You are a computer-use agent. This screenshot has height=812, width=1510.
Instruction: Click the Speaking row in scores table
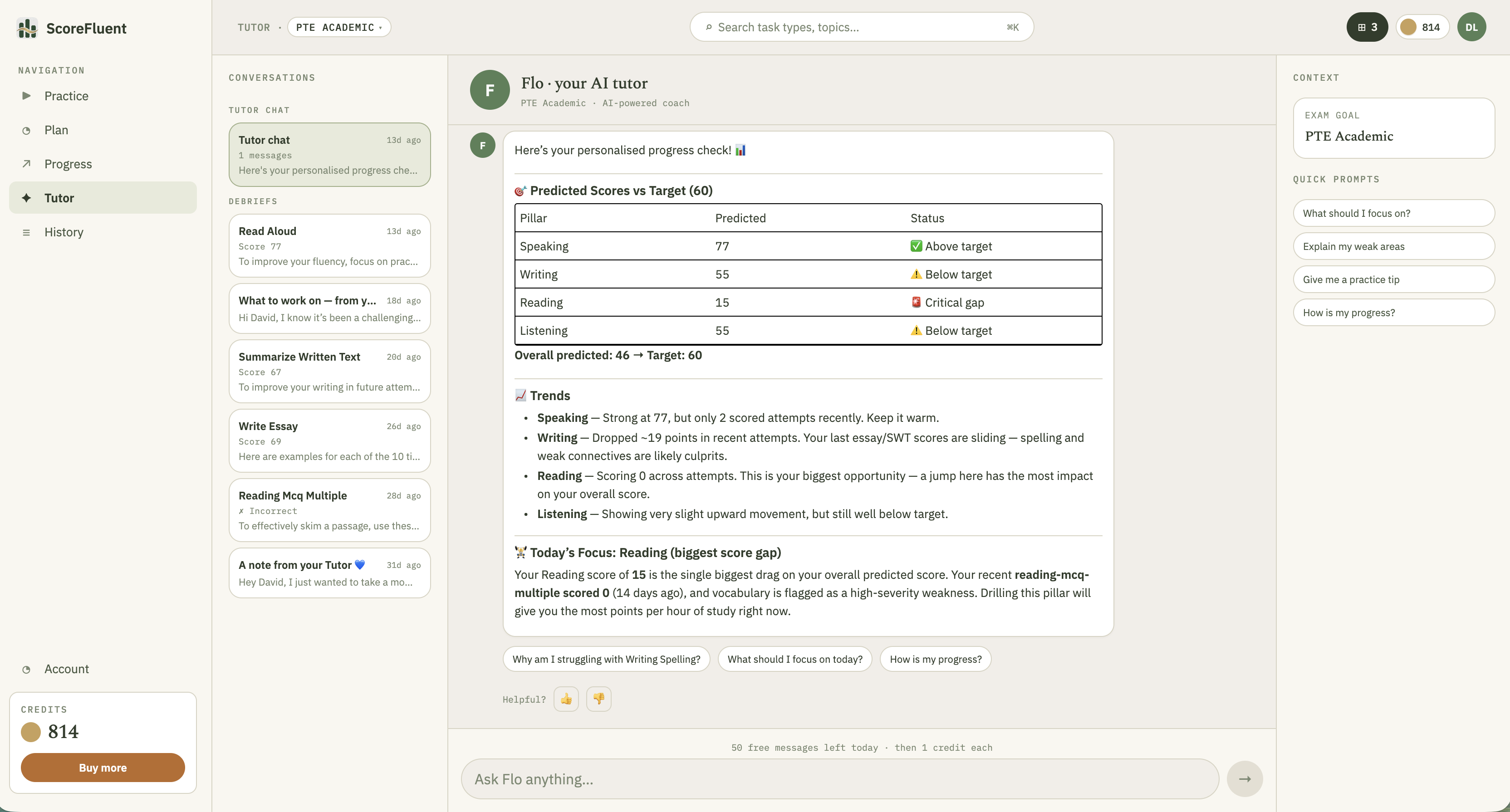pyautogui.click(x=808, y=246)
